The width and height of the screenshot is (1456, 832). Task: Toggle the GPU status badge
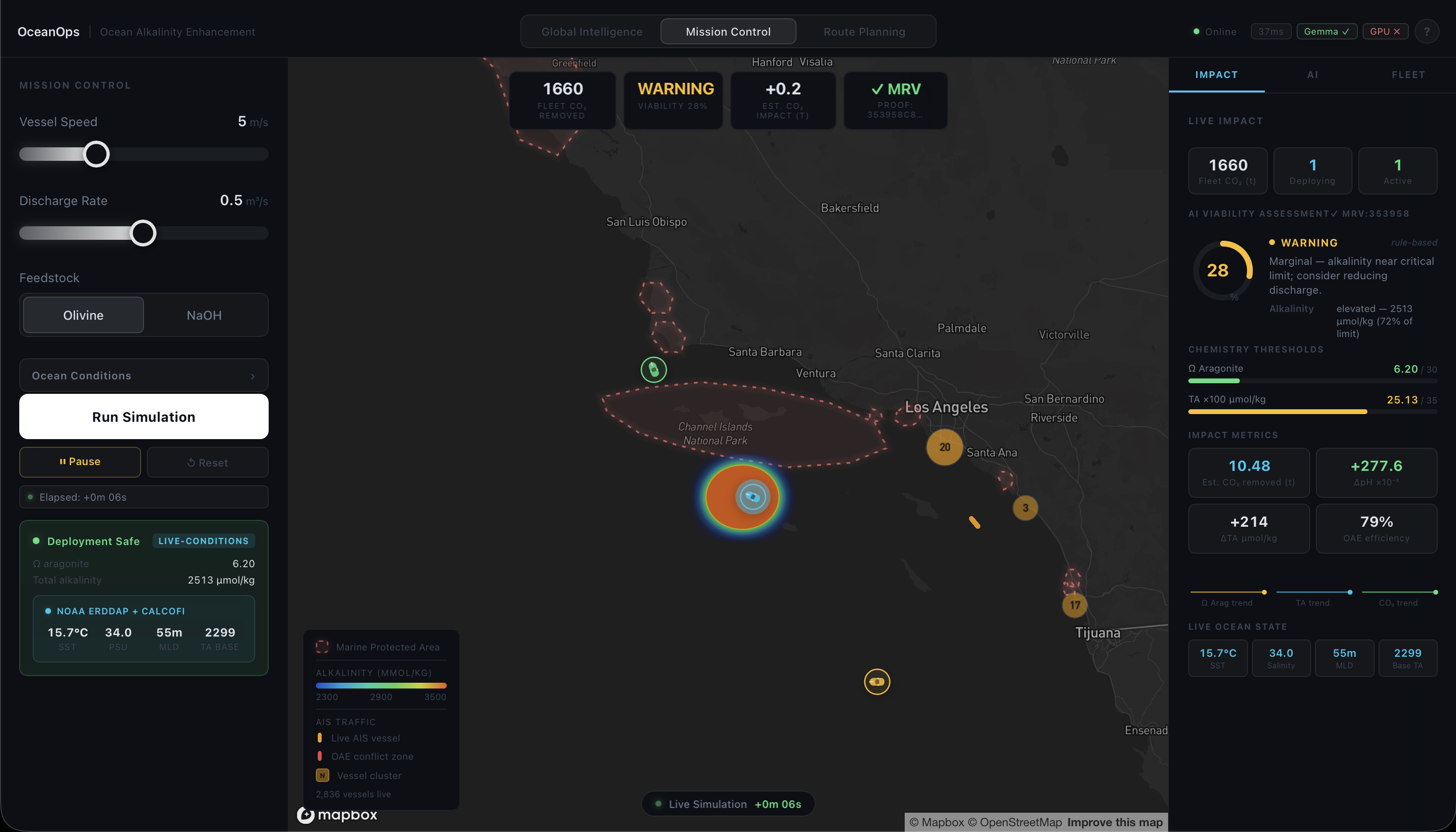[x=1385, y=31]
